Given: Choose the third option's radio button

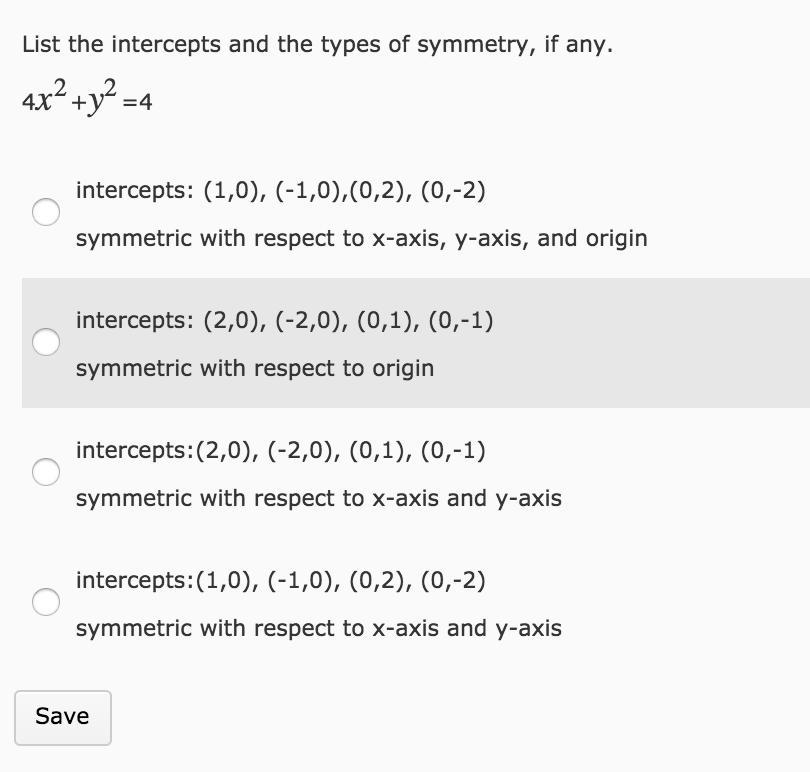Looking at the screenshot, I should 44,473.
